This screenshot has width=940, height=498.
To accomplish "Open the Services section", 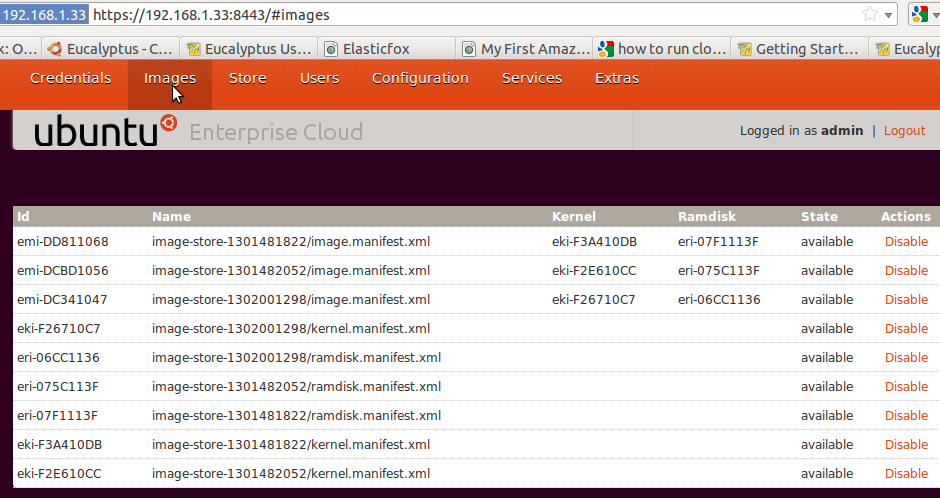I will click(x=532, y=79).
